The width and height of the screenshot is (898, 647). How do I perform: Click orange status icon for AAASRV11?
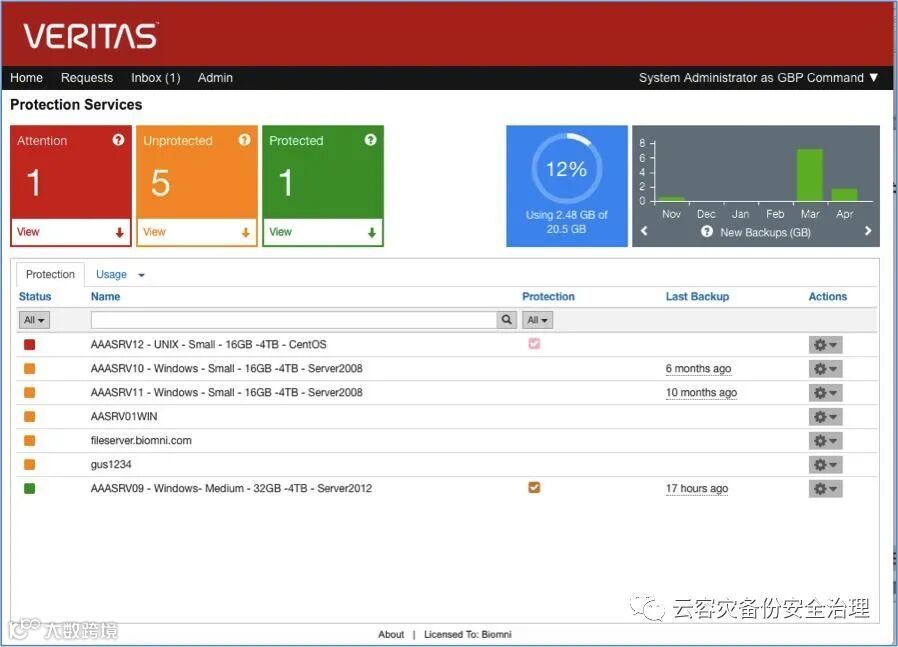[x=29, y=393]
